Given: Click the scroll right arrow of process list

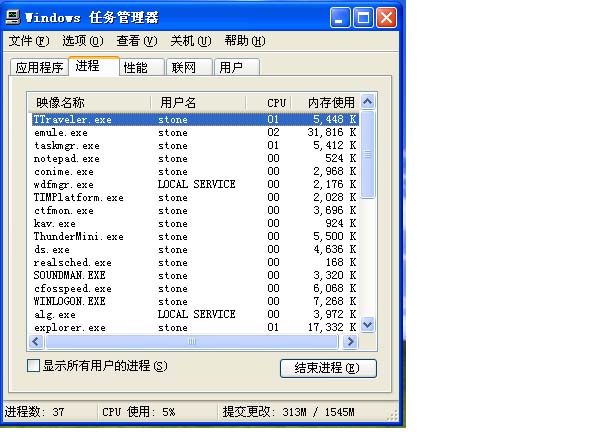Looking at the screenshot, I should click(x=350, y=341).
